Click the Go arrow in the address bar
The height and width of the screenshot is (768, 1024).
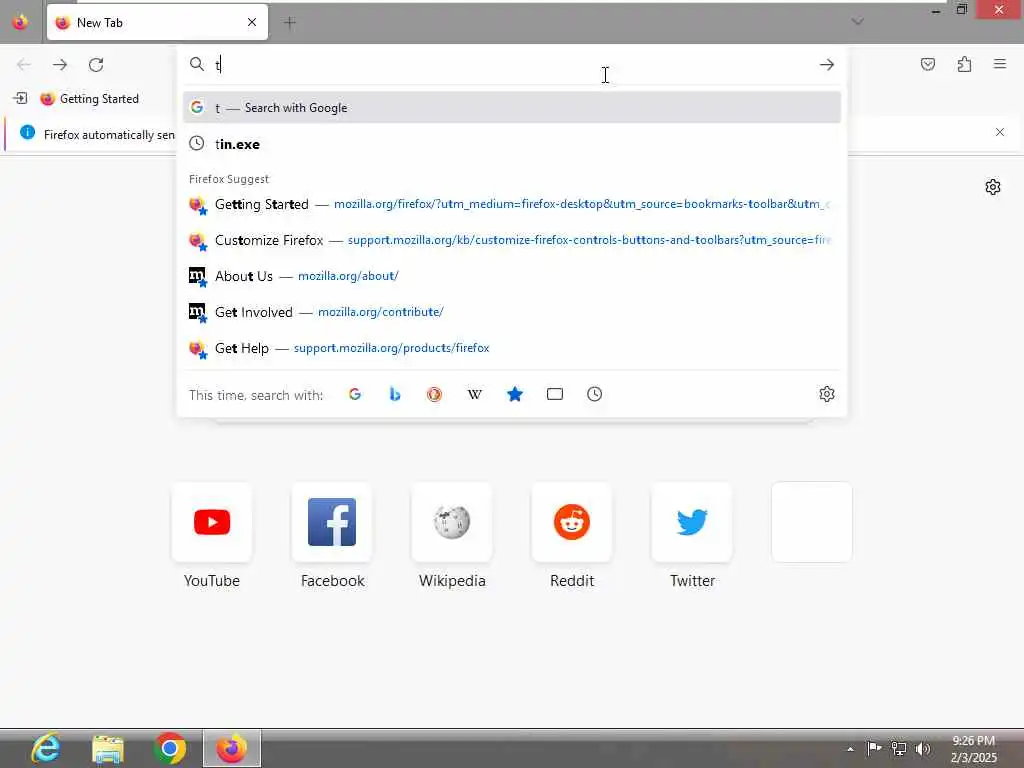tap(827, 65)
